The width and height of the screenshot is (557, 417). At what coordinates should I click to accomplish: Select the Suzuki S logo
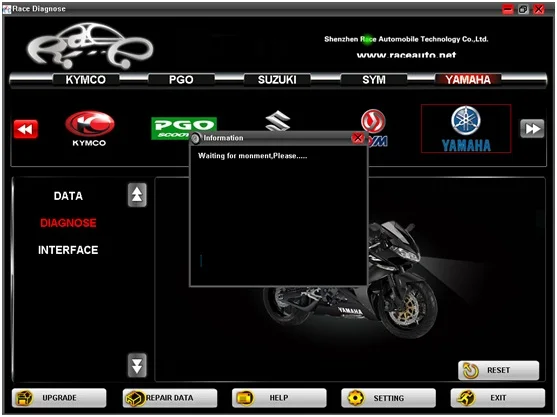coord(278,120)
